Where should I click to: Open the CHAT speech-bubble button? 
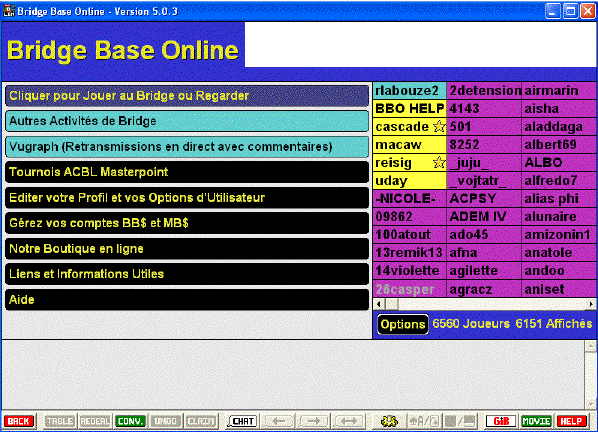click(243, 421)
